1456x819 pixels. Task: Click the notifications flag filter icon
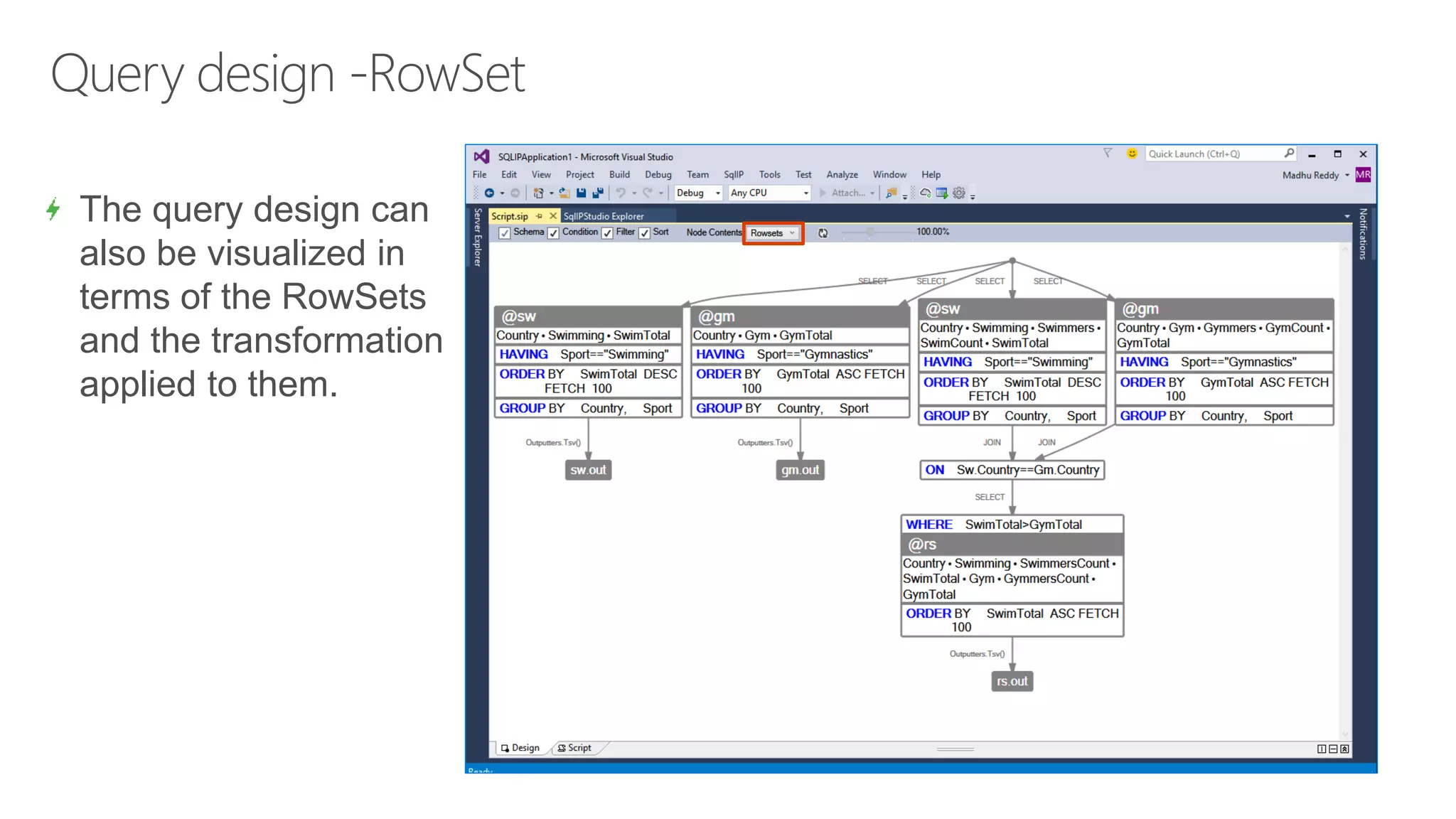[1107, 154]
